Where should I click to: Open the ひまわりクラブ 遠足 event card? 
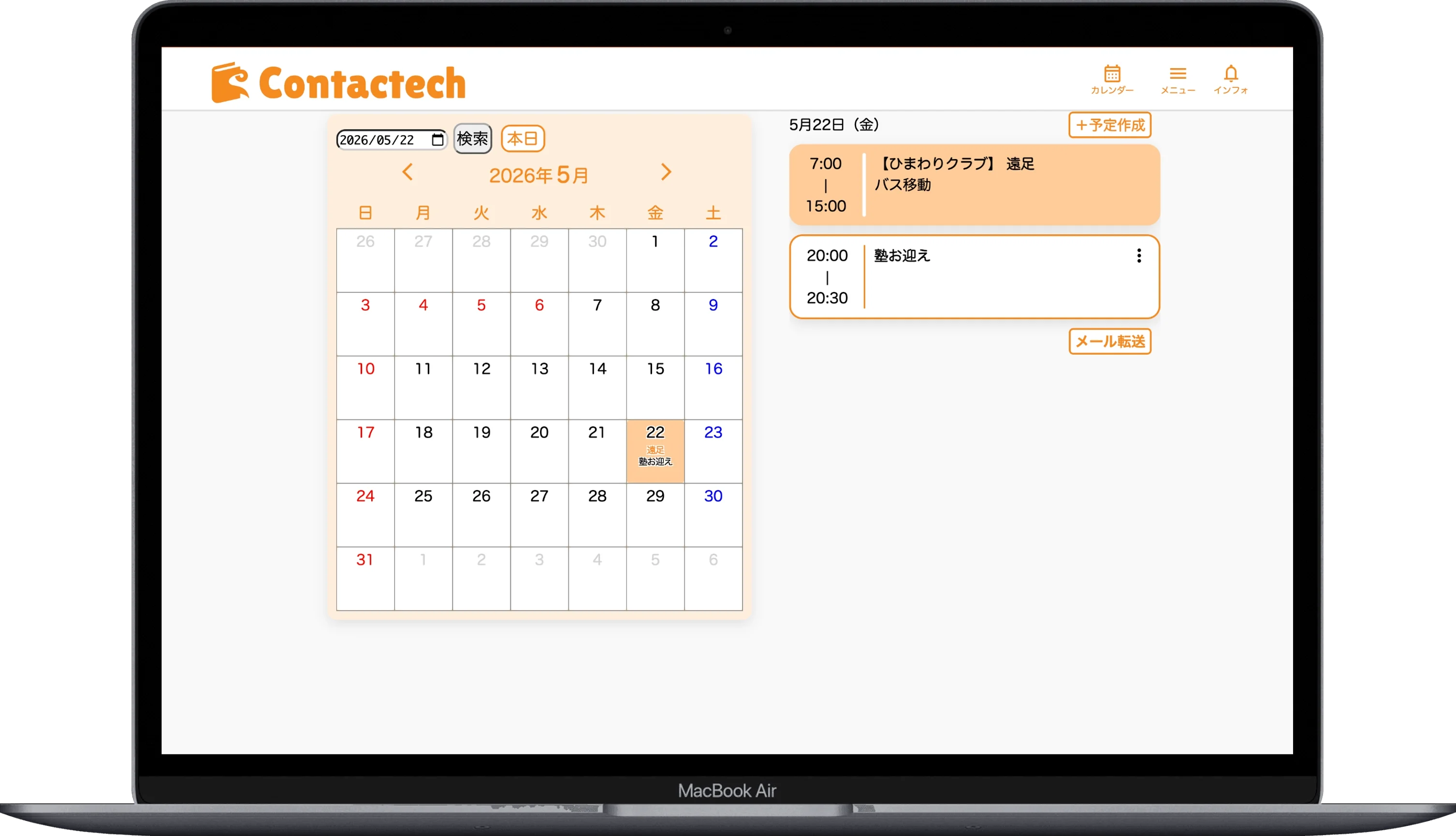[974, 184]
